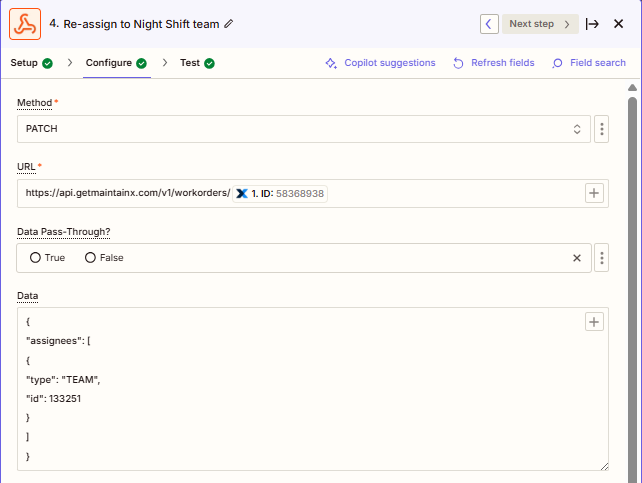Open Copilot suggestions
The image size is (642, 483).
click(380, 63)
